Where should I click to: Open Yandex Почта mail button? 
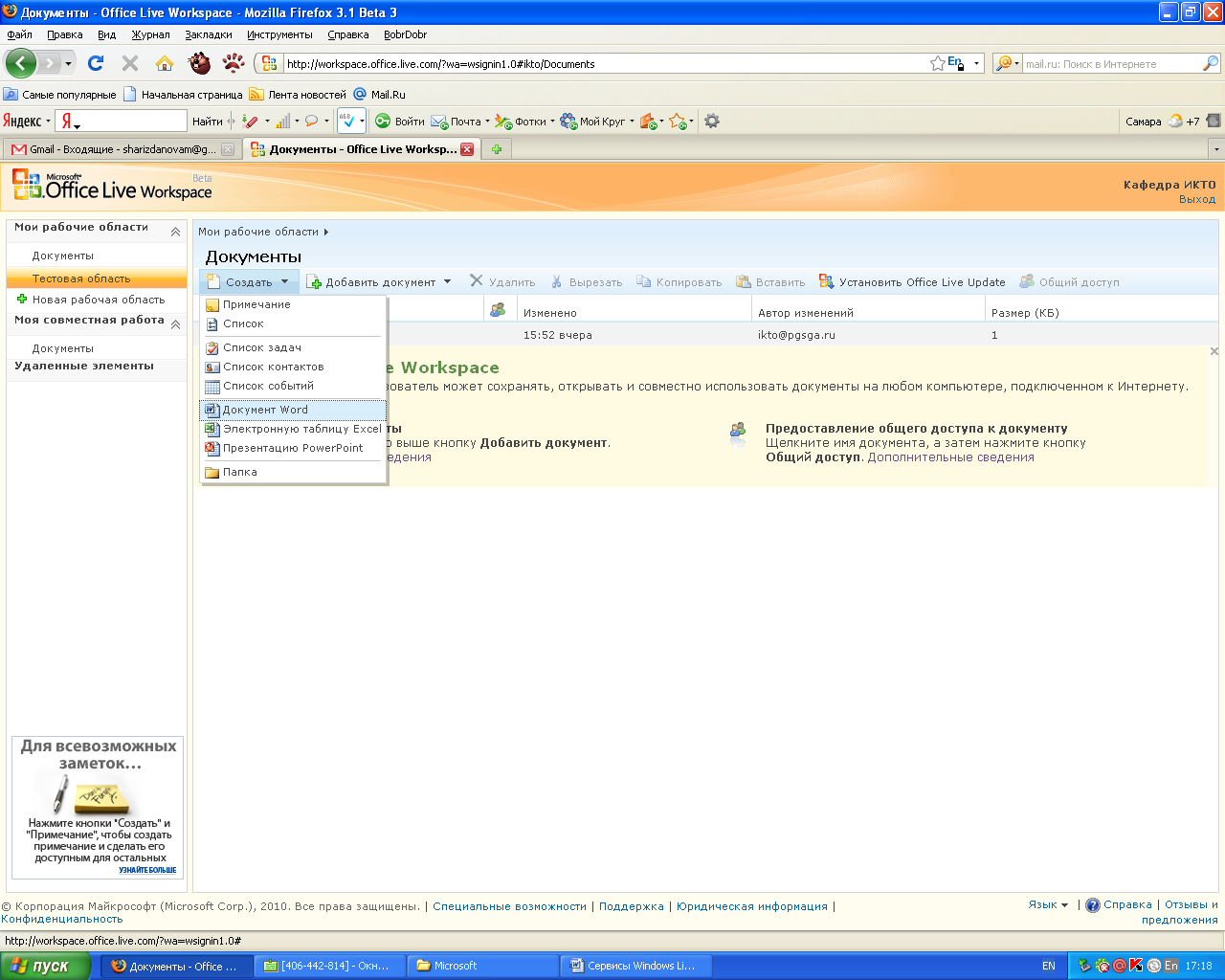[x=459, y=122]
